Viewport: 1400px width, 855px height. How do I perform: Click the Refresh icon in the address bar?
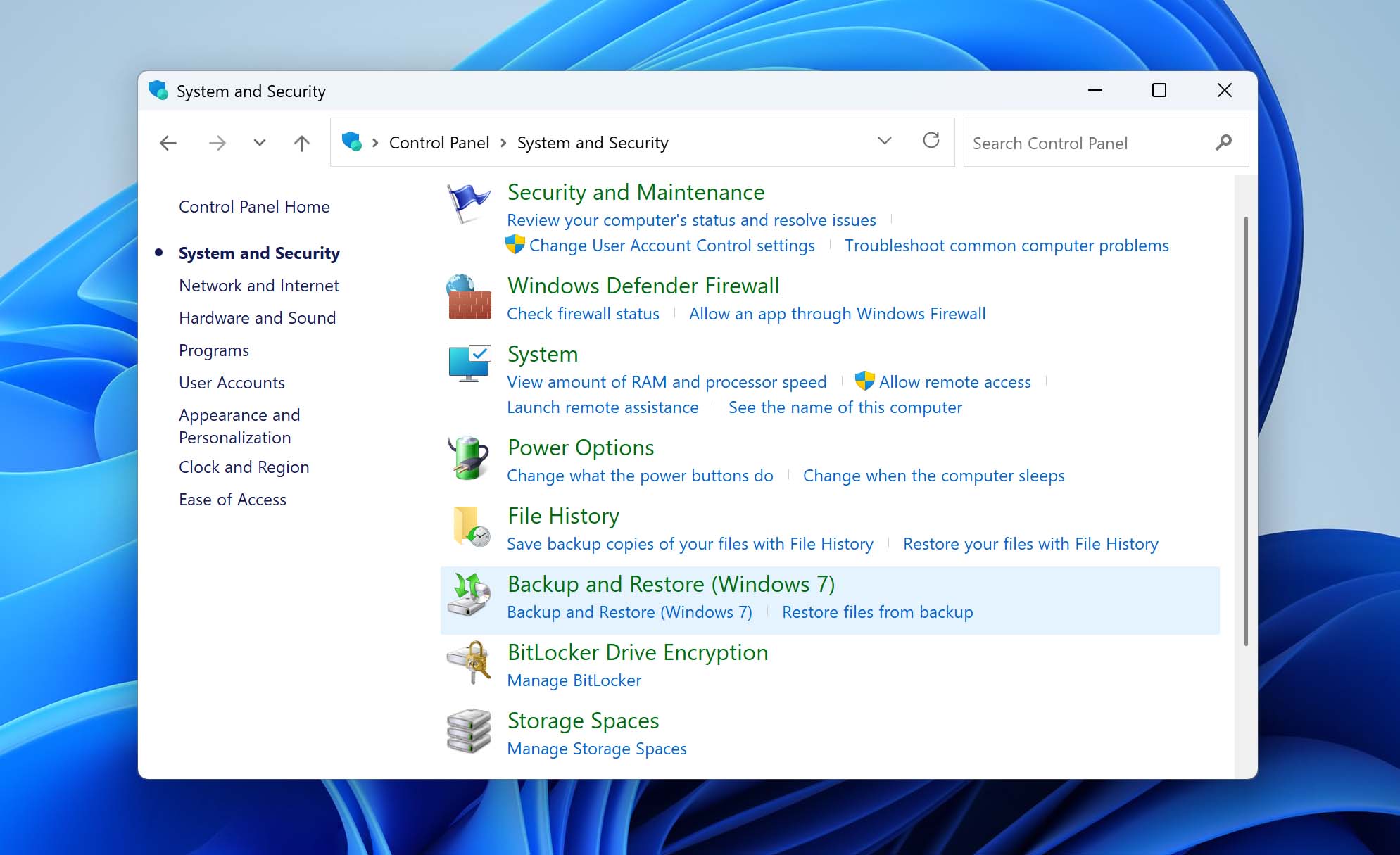(932, 141)
